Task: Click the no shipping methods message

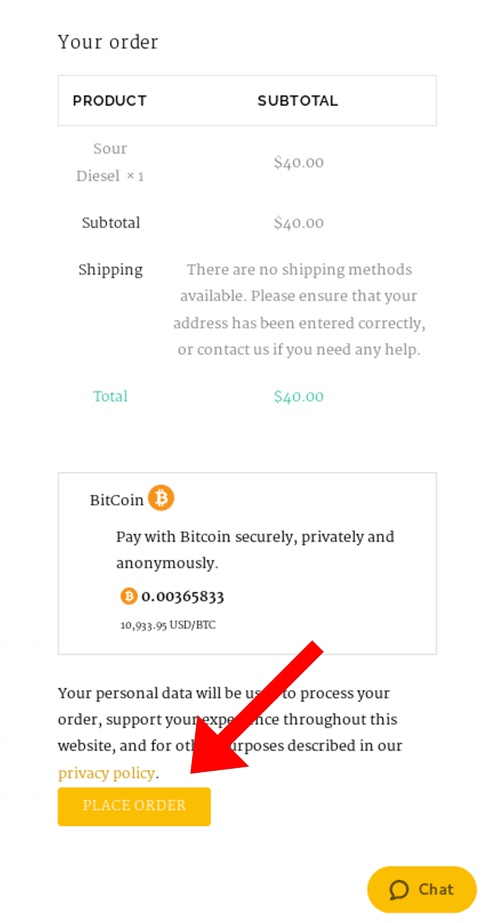Action: point(299,310)
